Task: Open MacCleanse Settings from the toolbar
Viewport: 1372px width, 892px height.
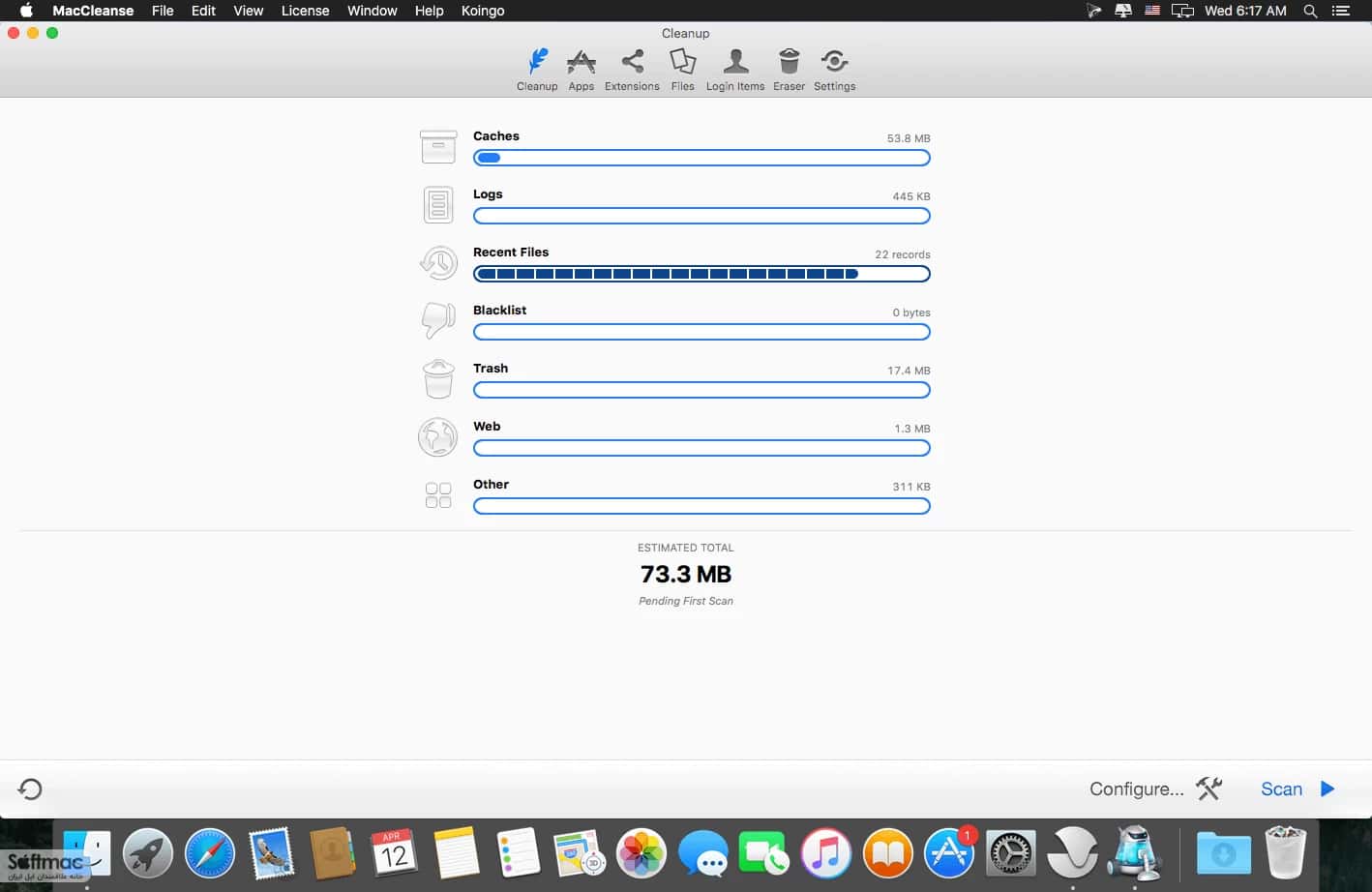Action: coord(834,70)
